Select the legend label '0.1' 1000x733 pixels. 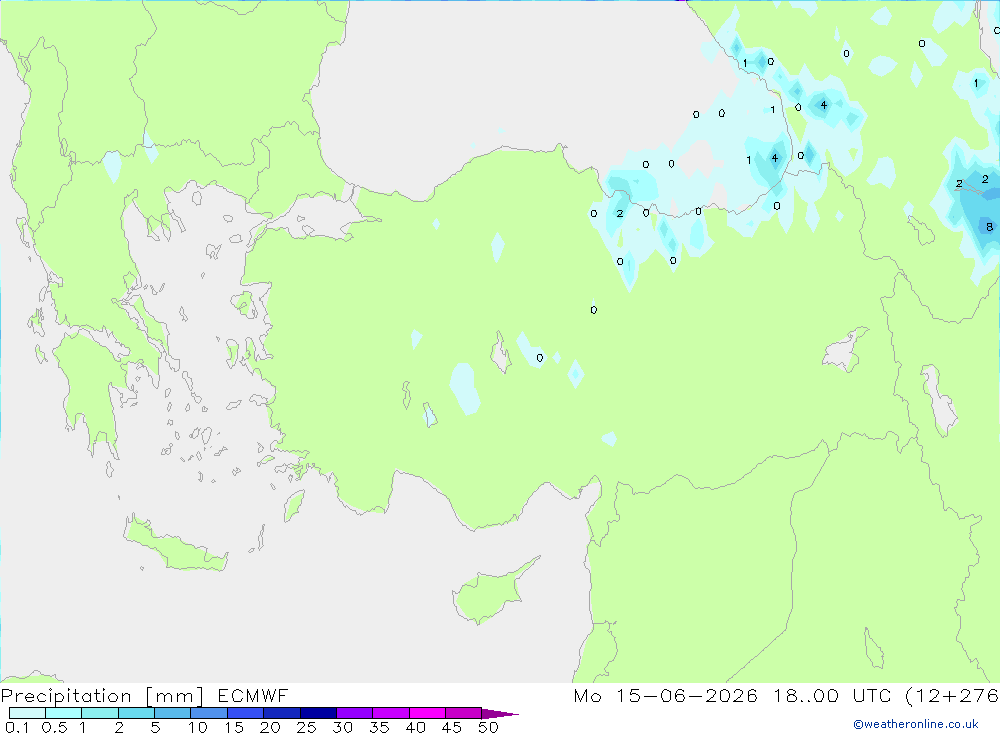tap(17, 727)
